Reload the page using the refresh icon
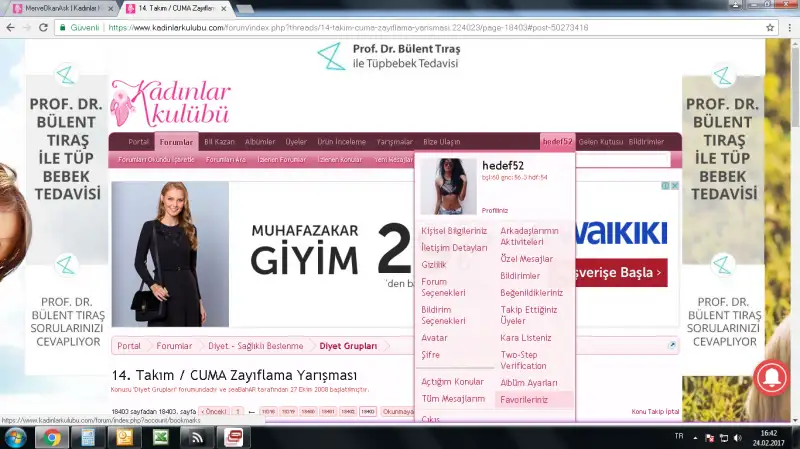The image size is (800, 449). click(x=43, y=27)
